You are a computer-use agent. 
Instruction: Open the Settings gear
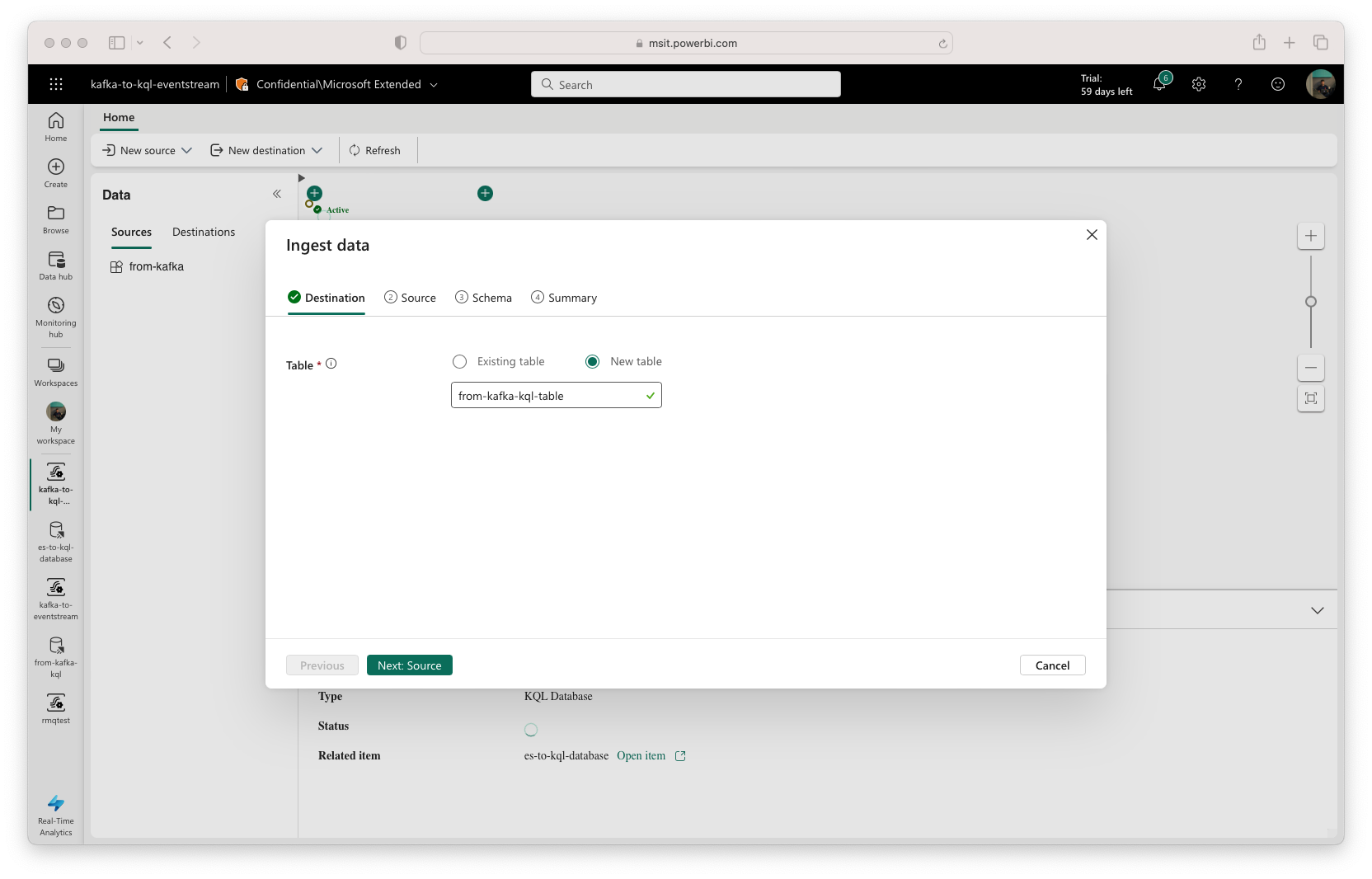tap(1198, 84)
